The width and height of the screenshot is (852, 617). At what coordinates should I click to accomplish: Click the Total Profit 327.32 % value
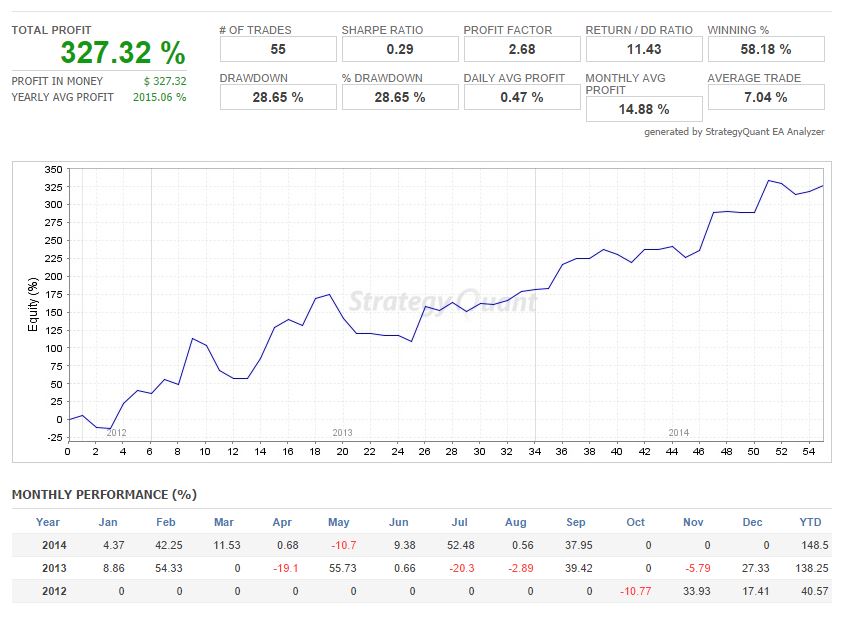coord(123,53)
